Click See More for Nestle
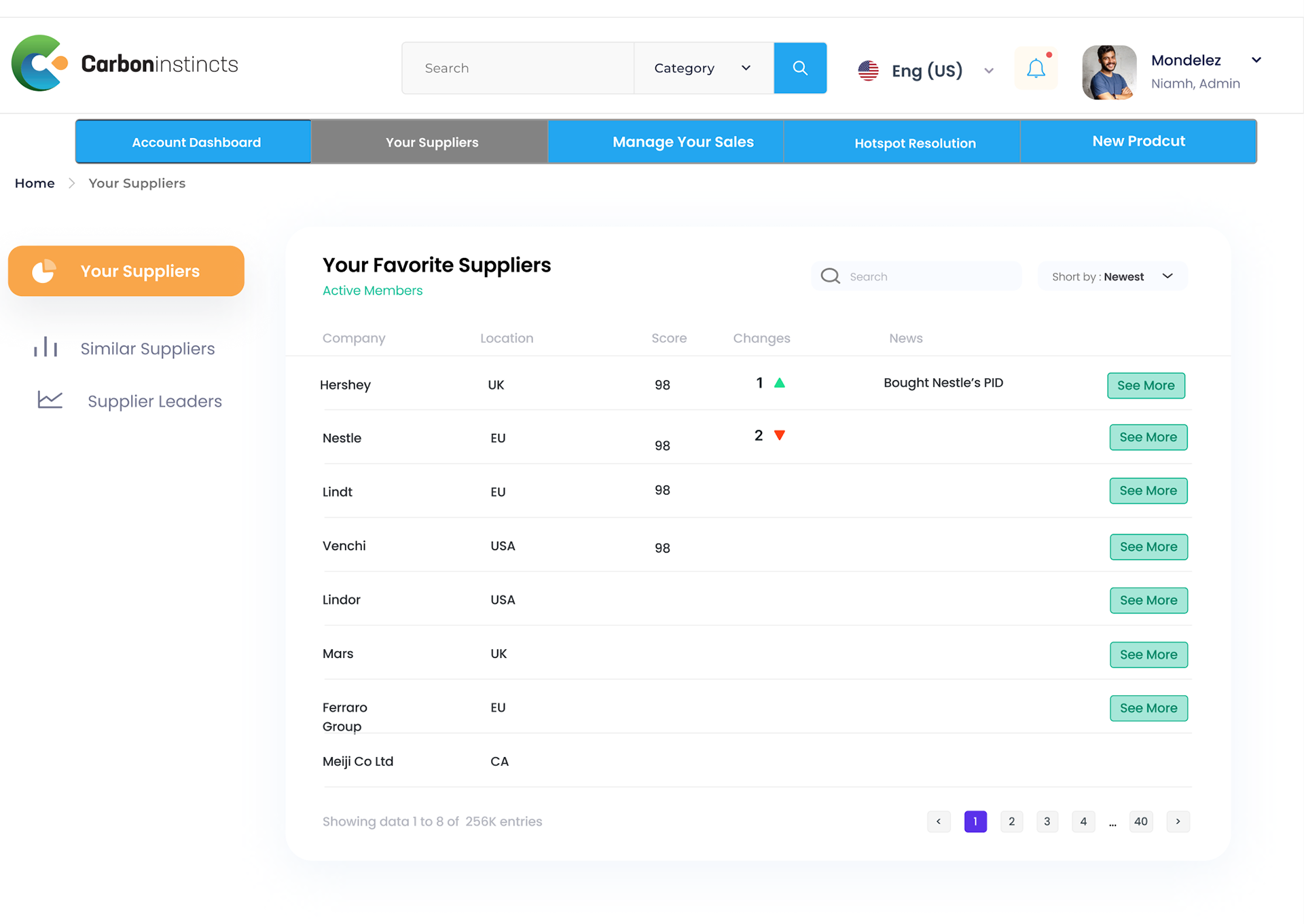This screenshot has width=1304, height=924. (1148, 437)
